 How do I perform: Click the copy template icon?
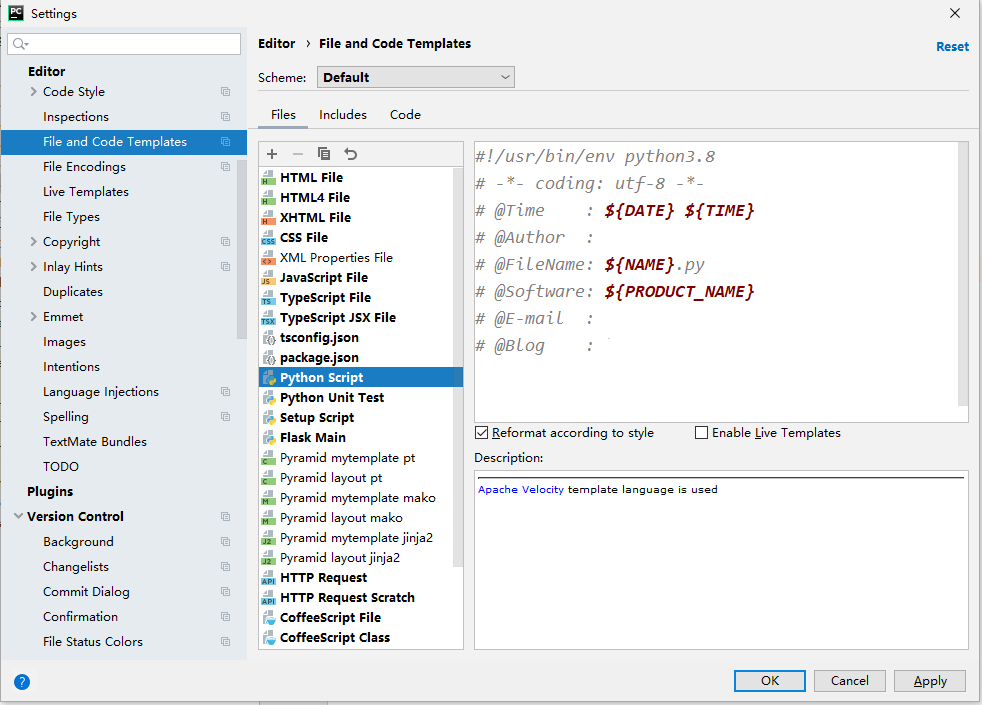pos(324,153)
